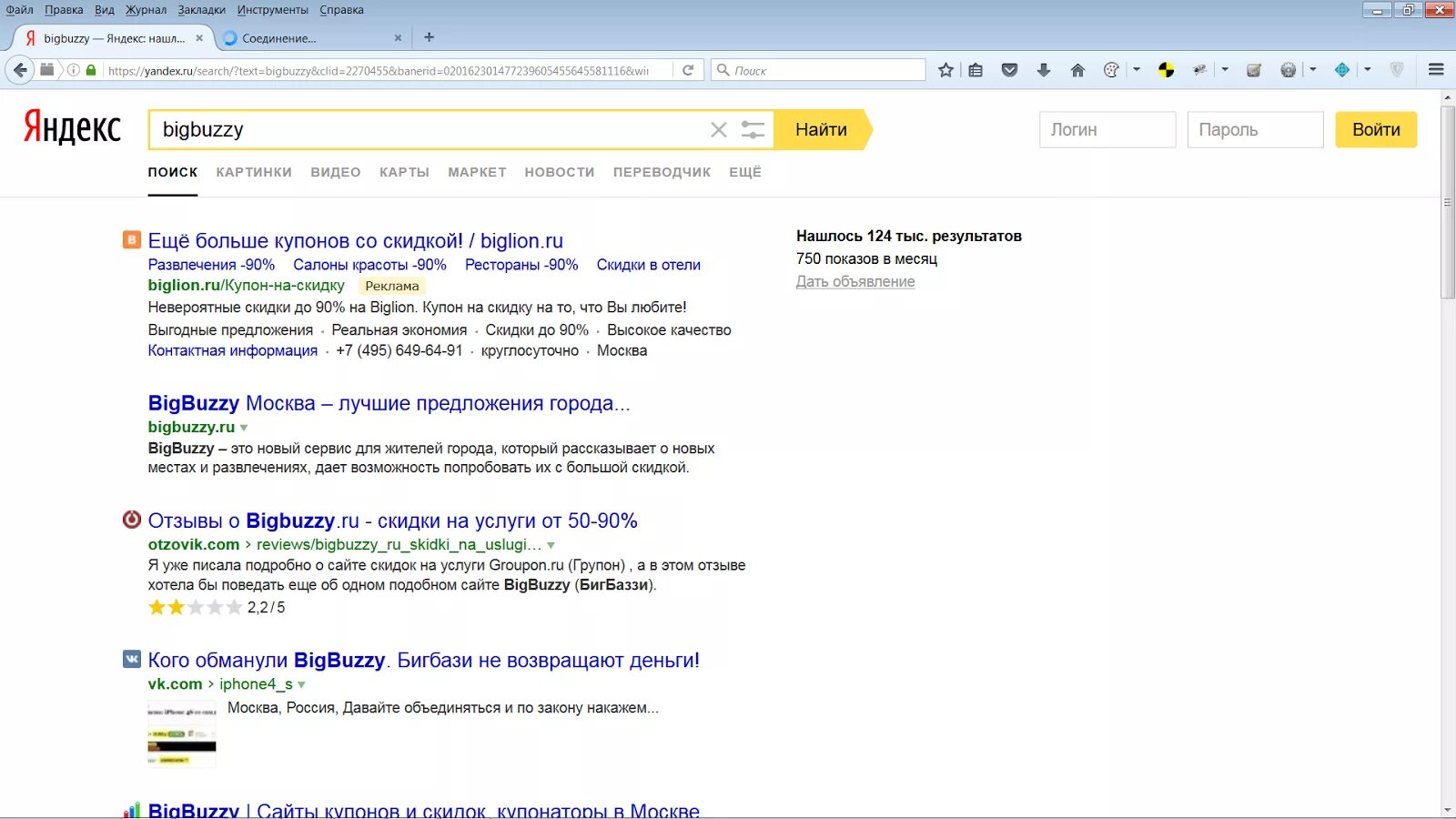
Task: Expand the otzovik.com result dropdown arrow
Action: coord(551,545)
